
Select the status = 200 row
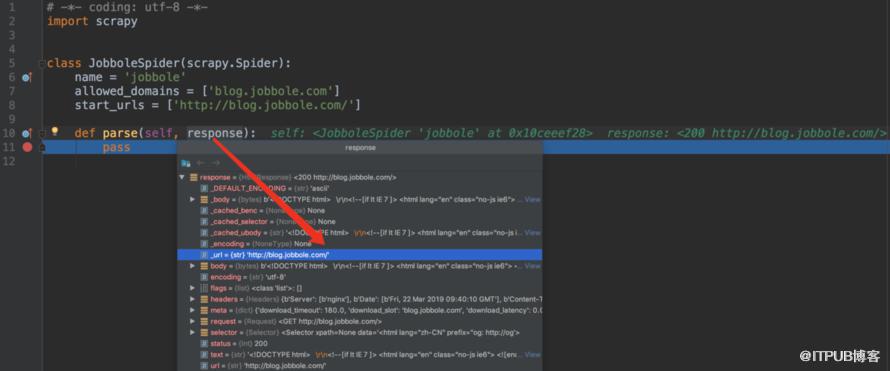click(x=360, y=344)
